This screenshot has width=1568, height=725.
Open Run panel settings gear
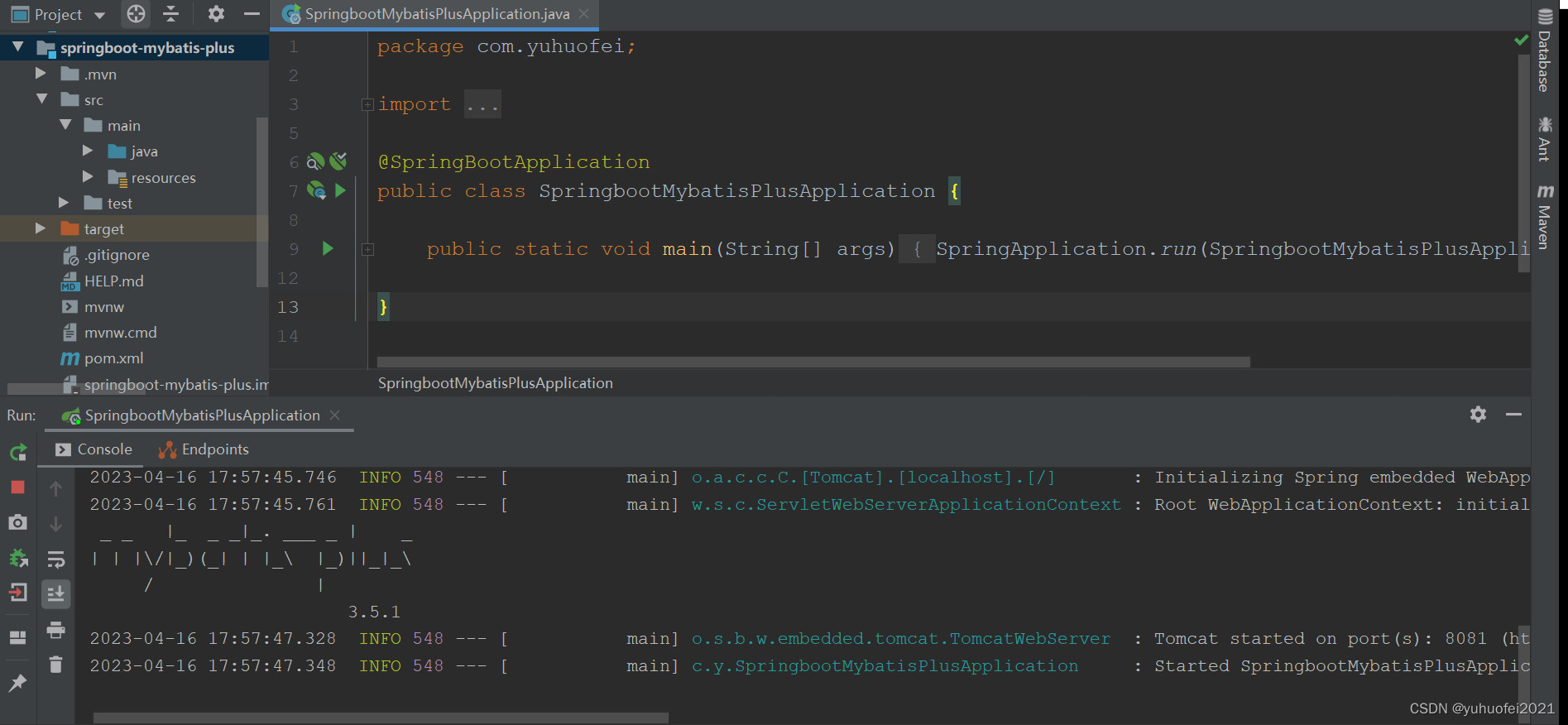(1478, 414)
